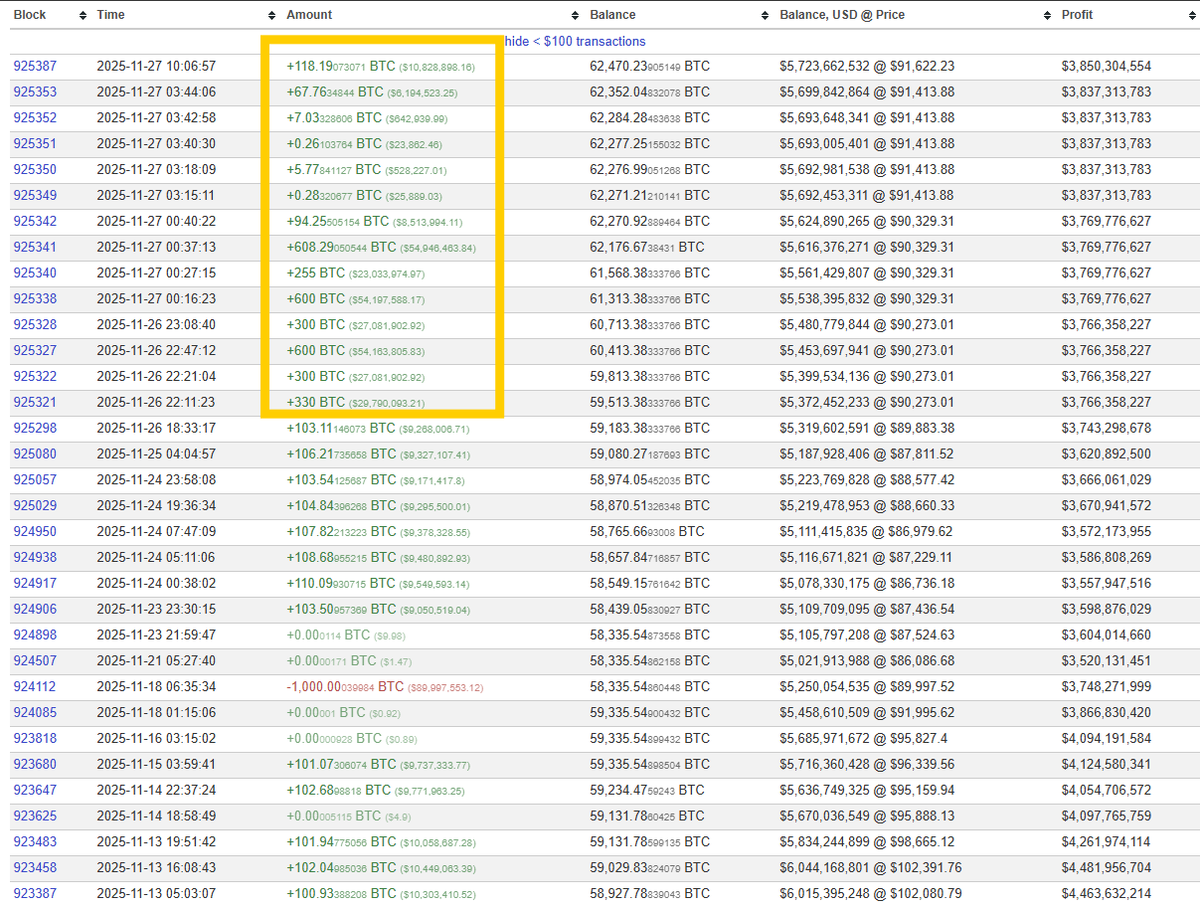The width and height of the screenshot is (1200, 907).
Task: Select balance 58,927.78 BTC cell
Action: (x=650, y=894)
